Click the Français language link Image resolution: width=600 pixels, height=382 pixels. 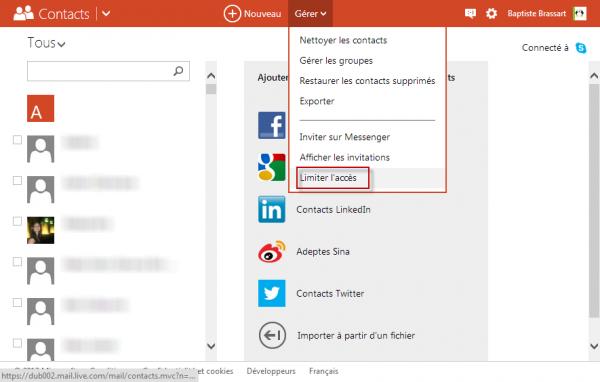click(x=324, y=371)
